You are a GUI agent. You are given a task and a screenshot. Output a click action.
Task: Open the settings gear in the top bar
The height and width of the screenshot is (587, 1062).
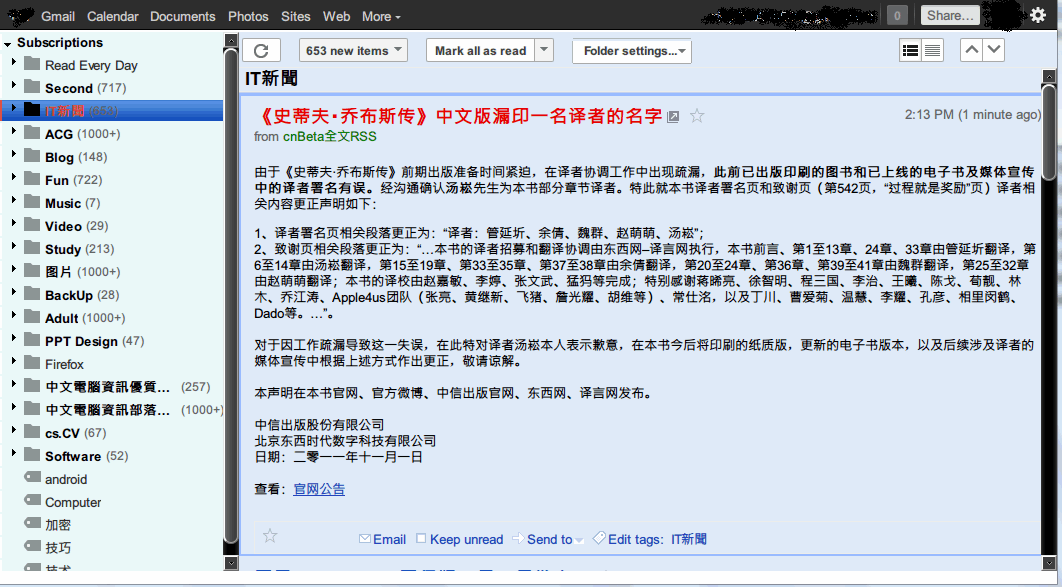point(1037,15)
